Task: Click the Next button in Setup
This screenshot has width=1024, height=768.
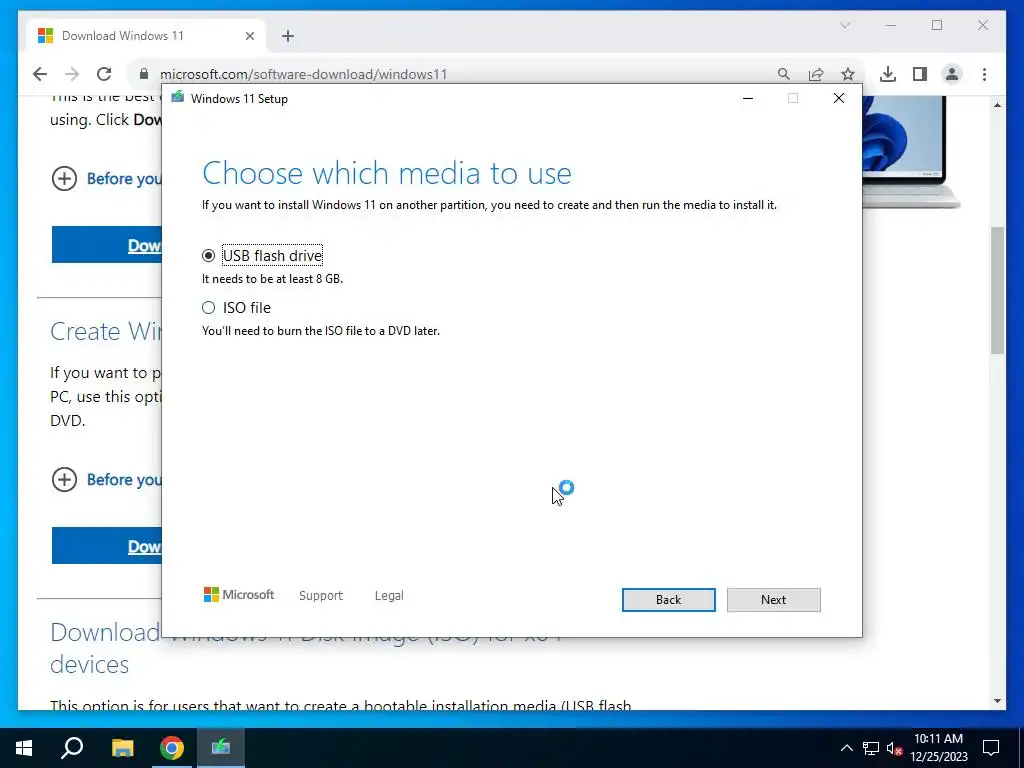Action: coord(773,600)
